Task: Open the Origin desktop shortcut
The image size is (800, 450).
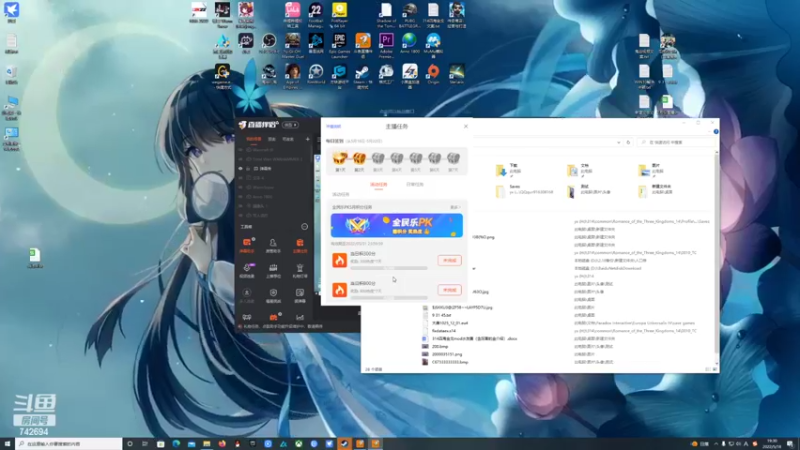Action: [x=433, y=74]
